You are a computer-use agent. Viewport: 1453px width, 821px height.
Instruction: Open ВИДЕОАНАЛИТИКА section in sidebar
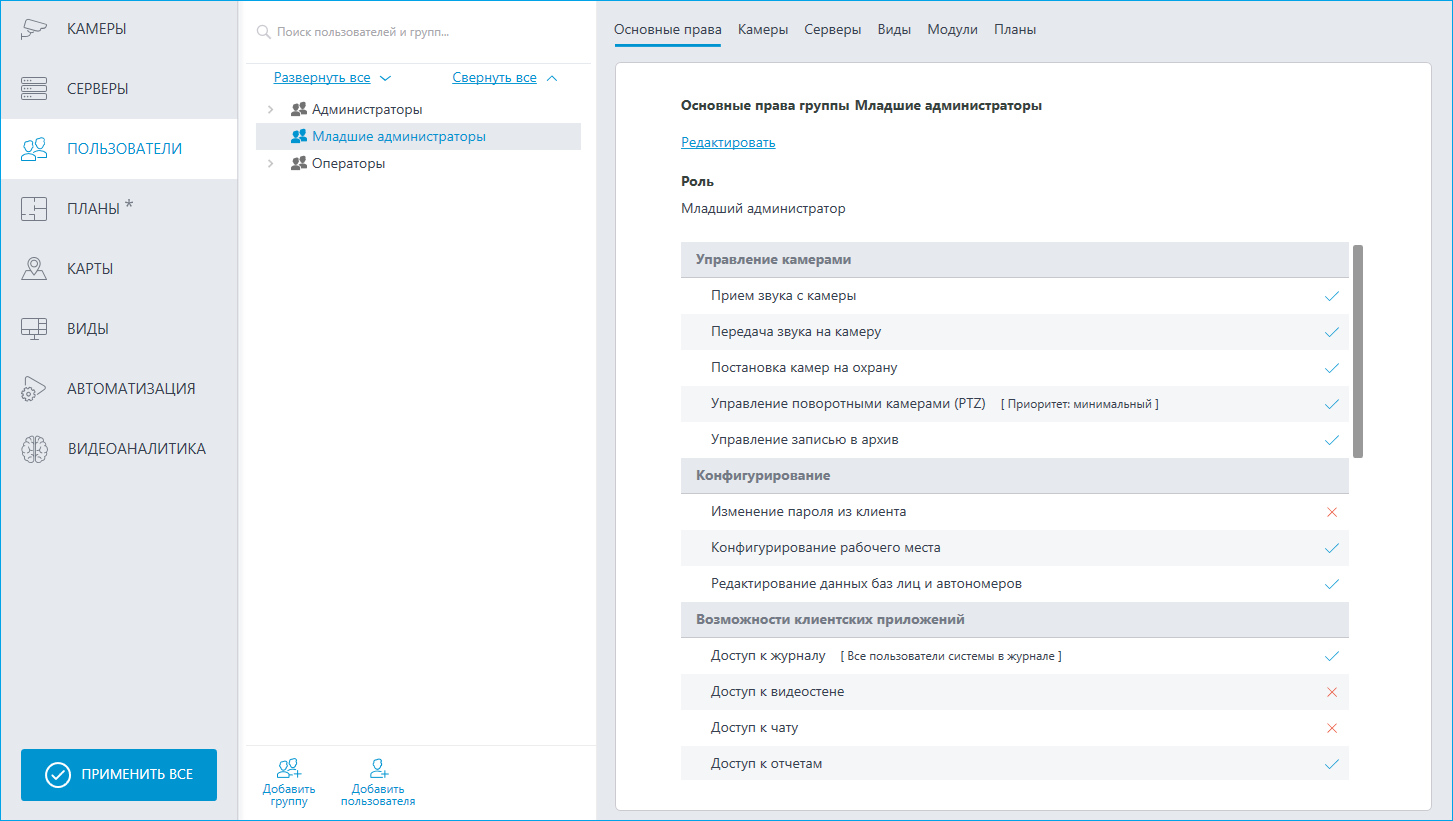[x=119, y=449]
